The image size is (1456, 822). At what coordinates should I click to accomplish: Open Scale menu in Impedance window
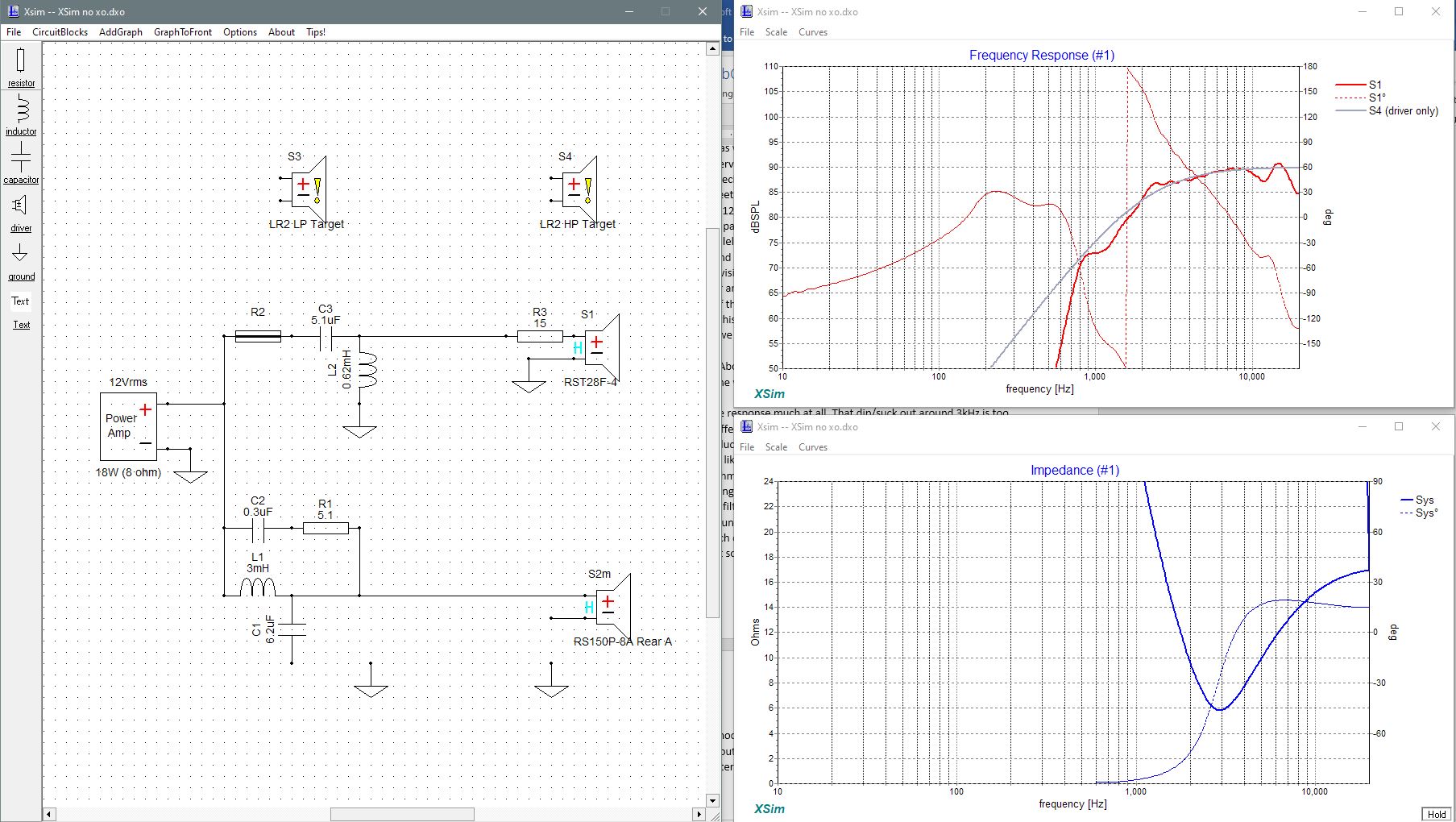coord(776,447)
